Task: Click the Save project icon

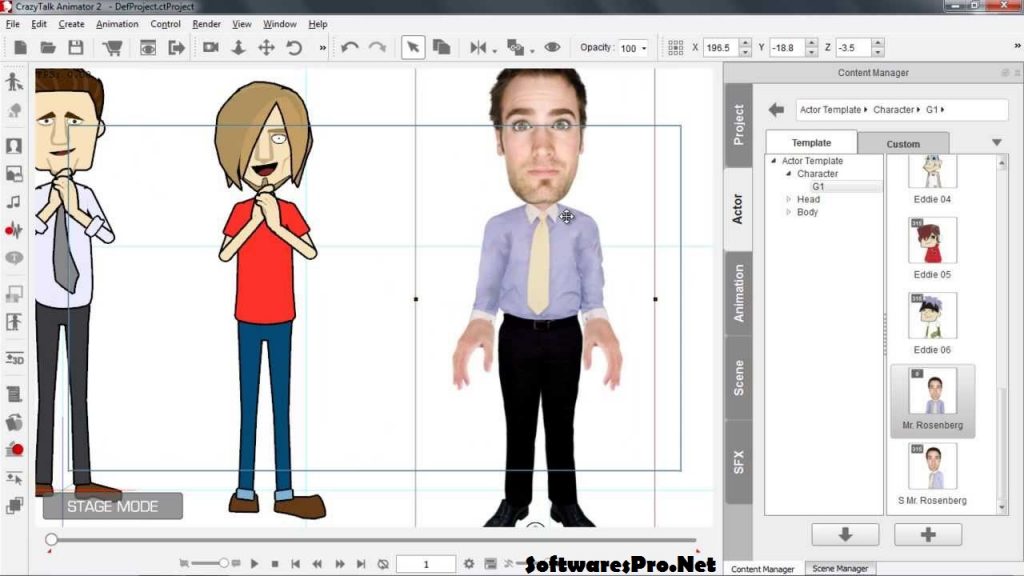Action: [x=75, y=46]
